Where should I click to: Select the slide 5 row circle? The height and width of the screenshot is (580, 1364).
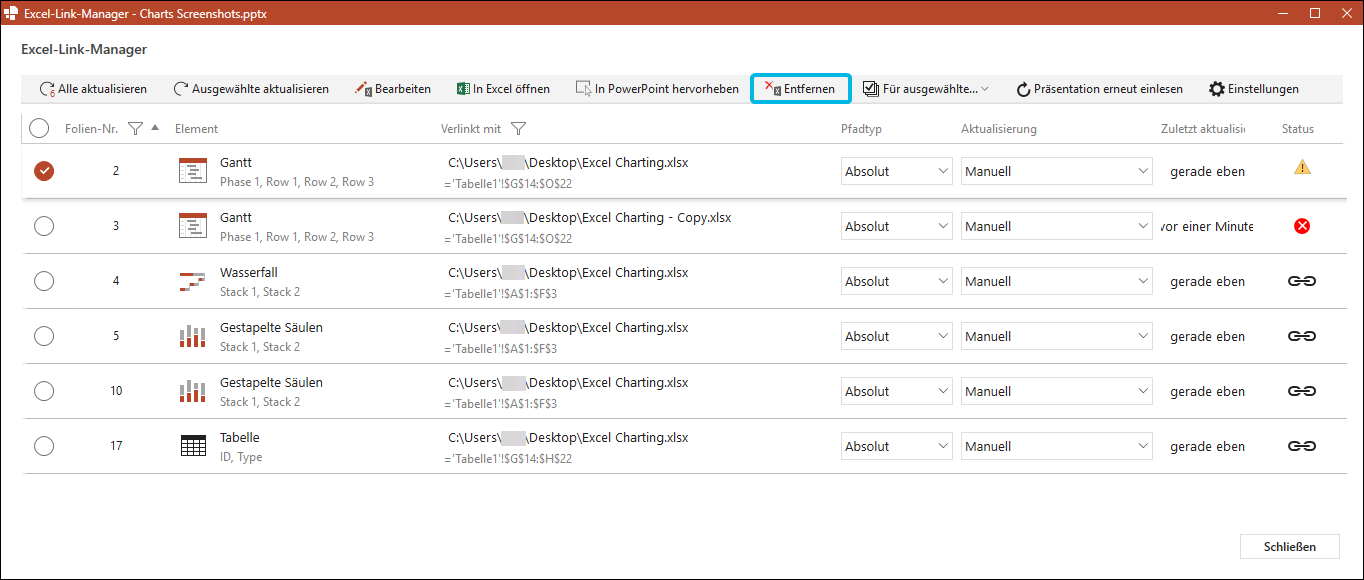pyautogui.click(x=44, y=336)
